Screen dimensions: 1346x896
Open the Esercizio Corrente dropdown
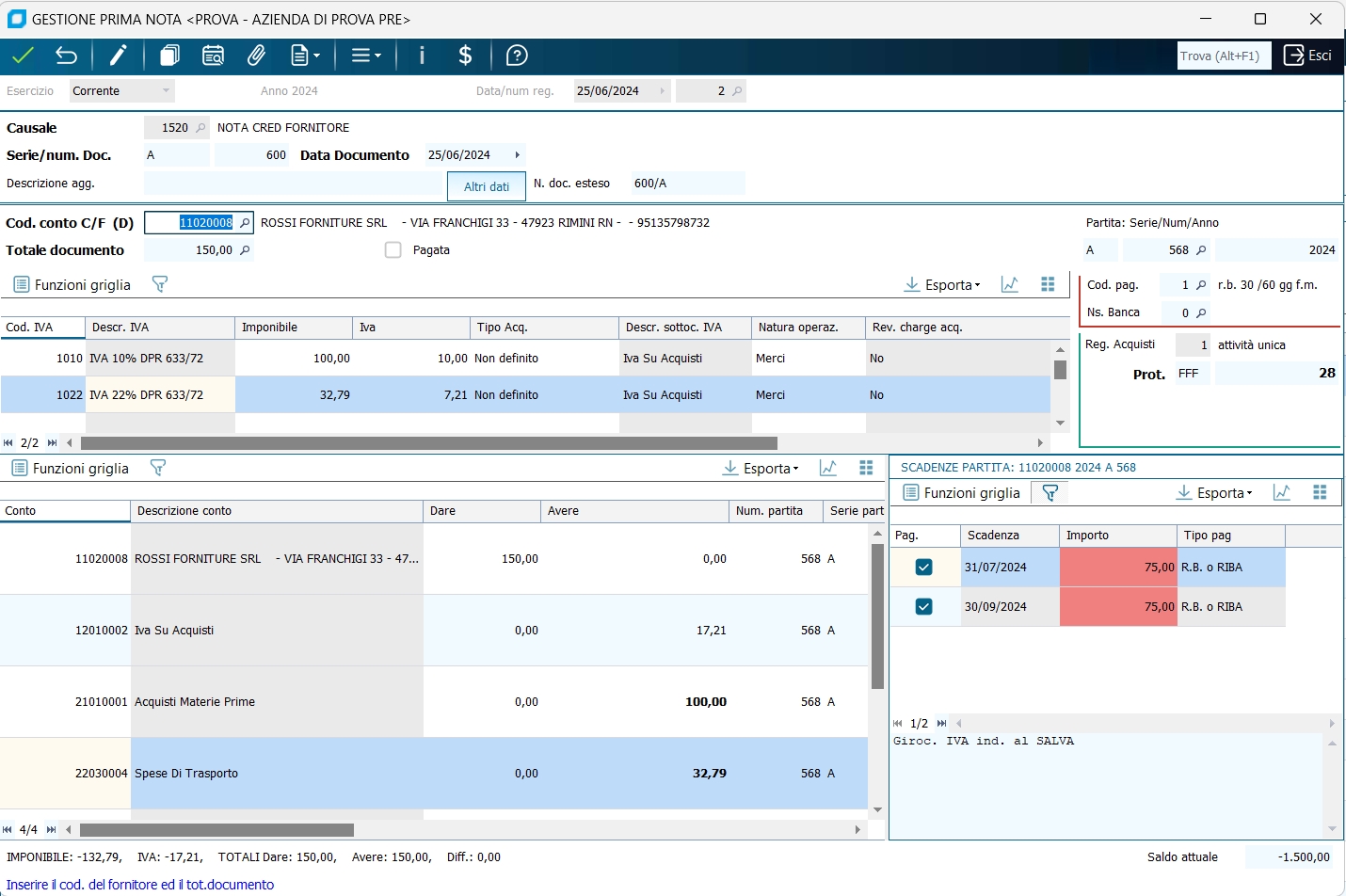[166, 91]
